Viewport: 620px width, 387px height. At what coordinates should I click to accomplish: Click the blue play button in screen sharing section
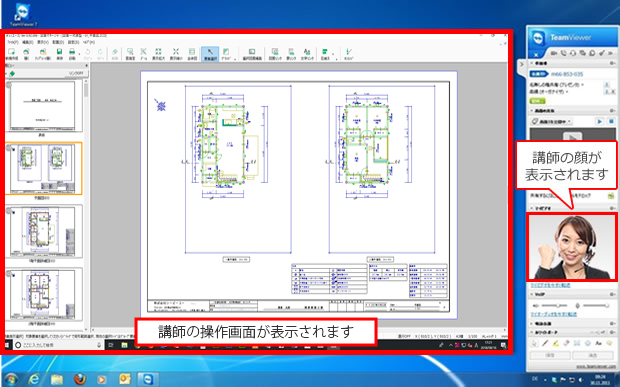point(600,122)
